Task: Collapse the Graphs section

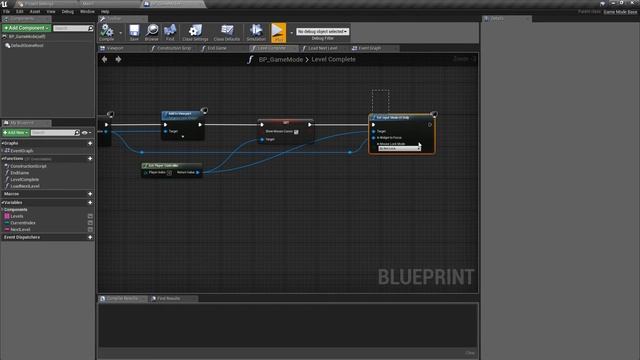Action: [2, 143]
